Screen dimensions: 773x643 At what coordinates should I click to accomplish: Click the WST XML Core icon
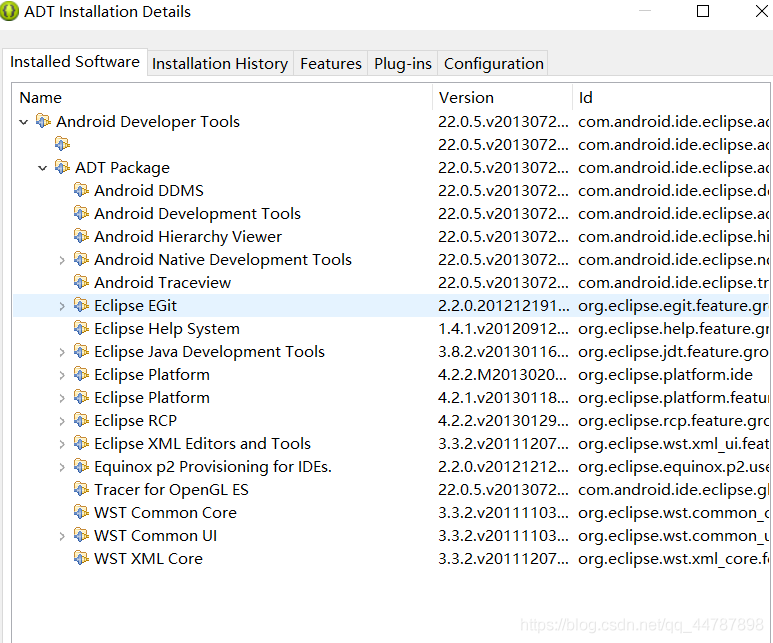pyautogui.click(x=81, y=558)
